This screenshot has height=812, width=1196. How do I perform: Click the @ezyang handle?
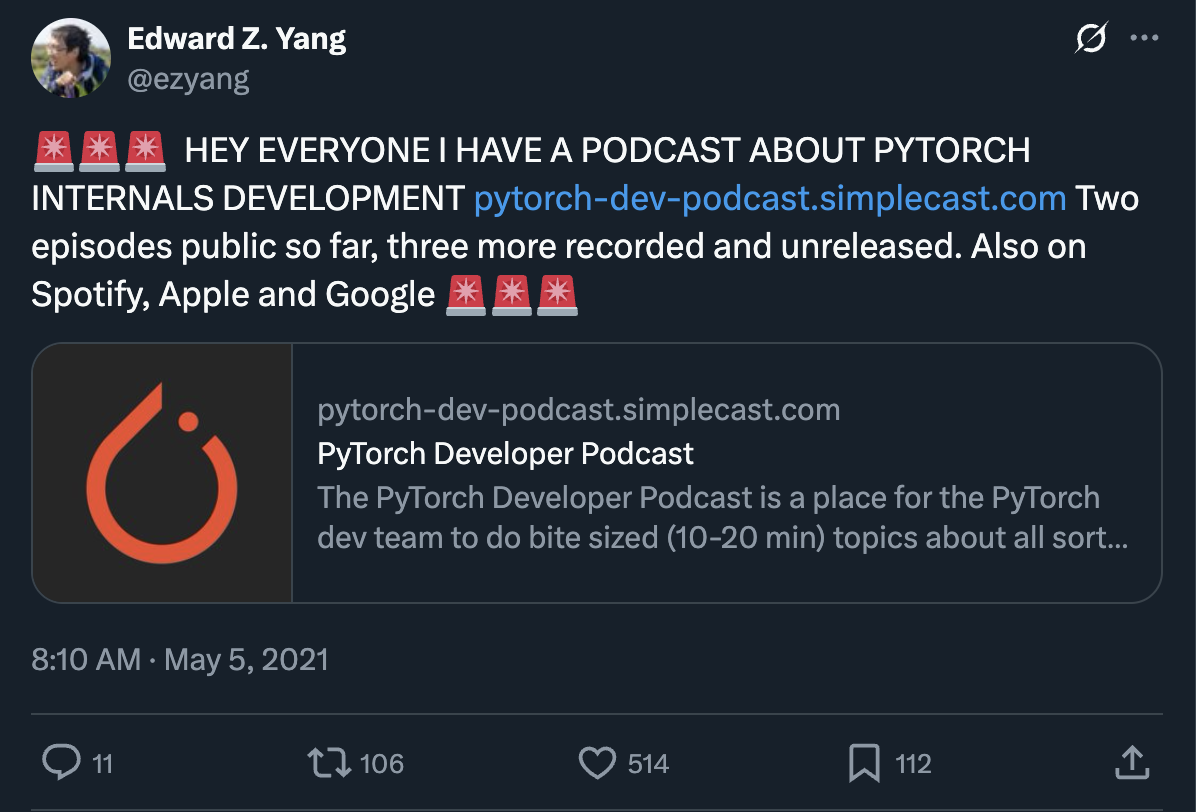(188, 79)
